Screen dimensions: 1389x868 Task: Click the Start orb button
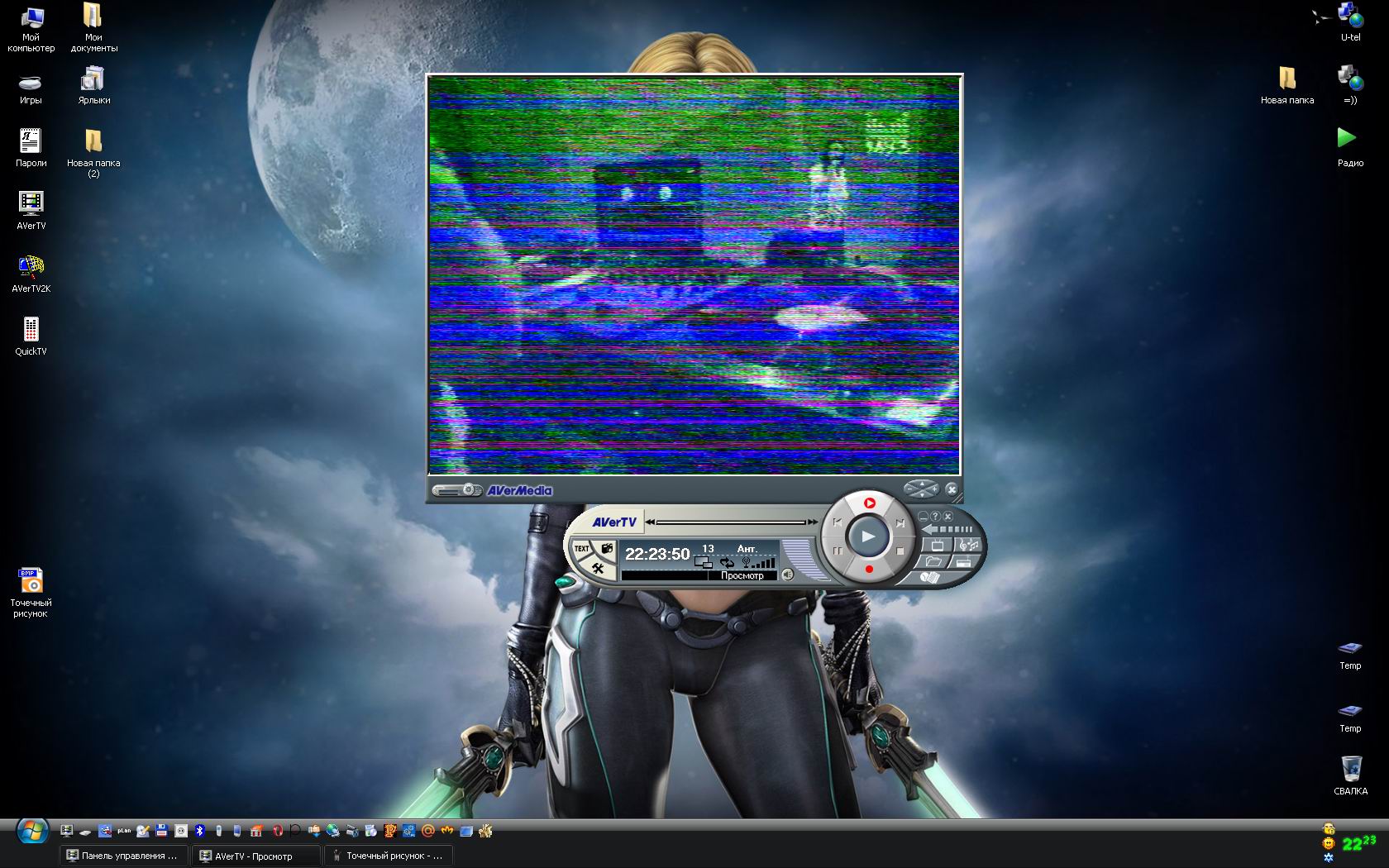coord(32,832)
